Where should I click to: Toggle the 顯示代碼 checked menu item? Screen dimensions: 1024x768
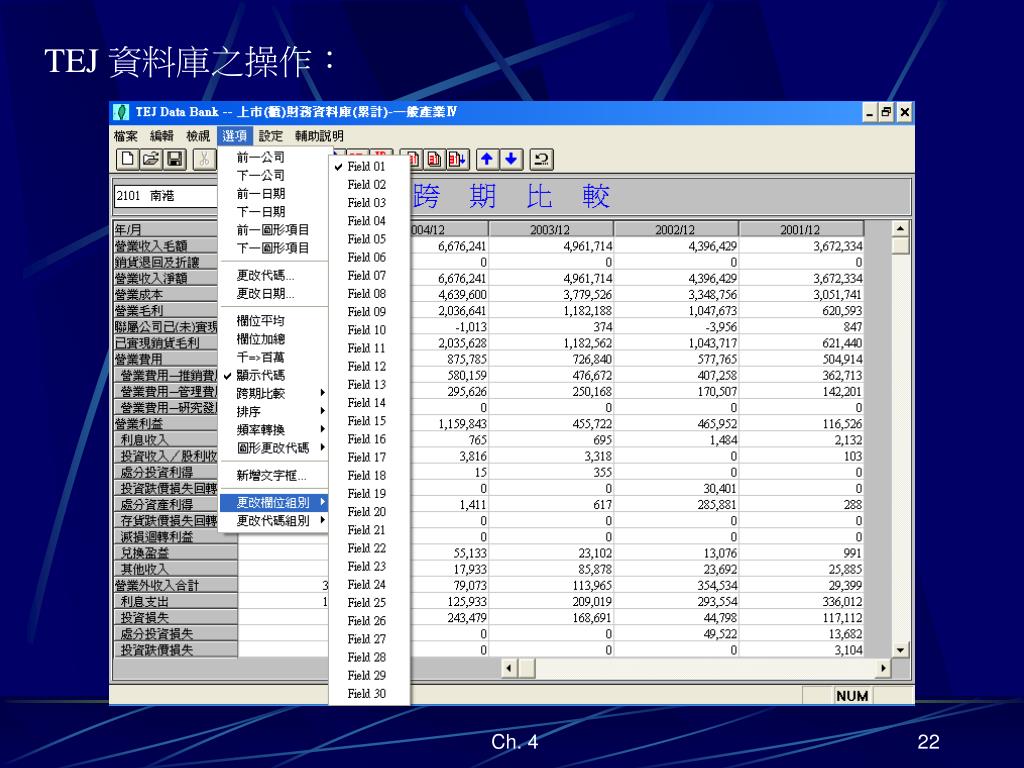tap(273, 376)
